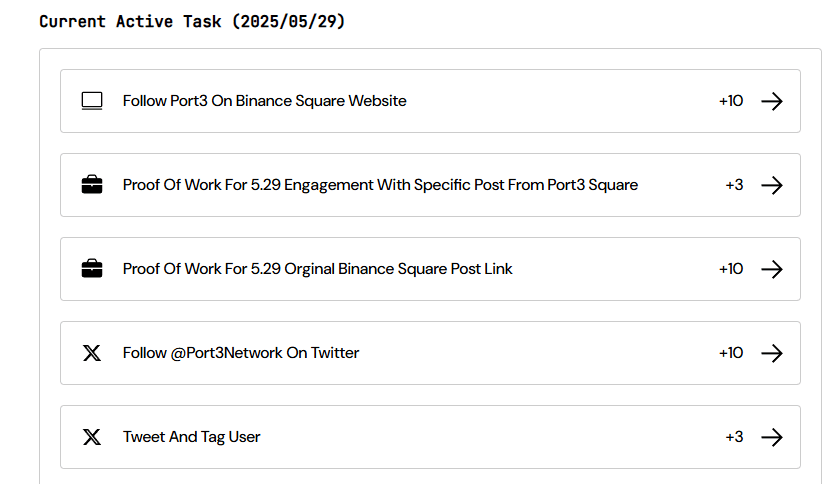The height and width of the screenshot is (484, 832).
Task: Select Follow Port3 On Binance Square Website
Action: click(x=264, y=101)
